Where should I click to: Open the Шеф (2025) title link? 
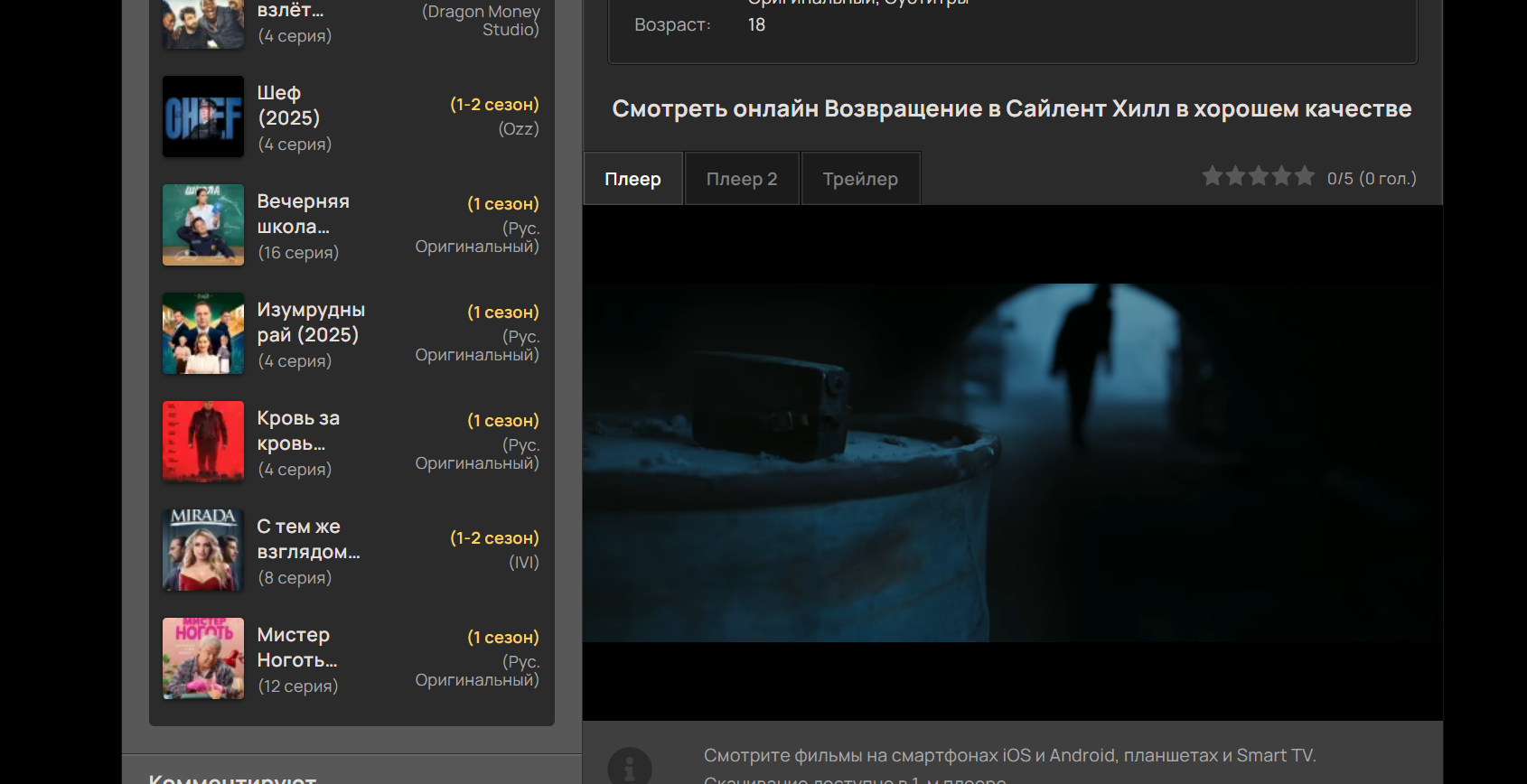click(x=289, y=106)
